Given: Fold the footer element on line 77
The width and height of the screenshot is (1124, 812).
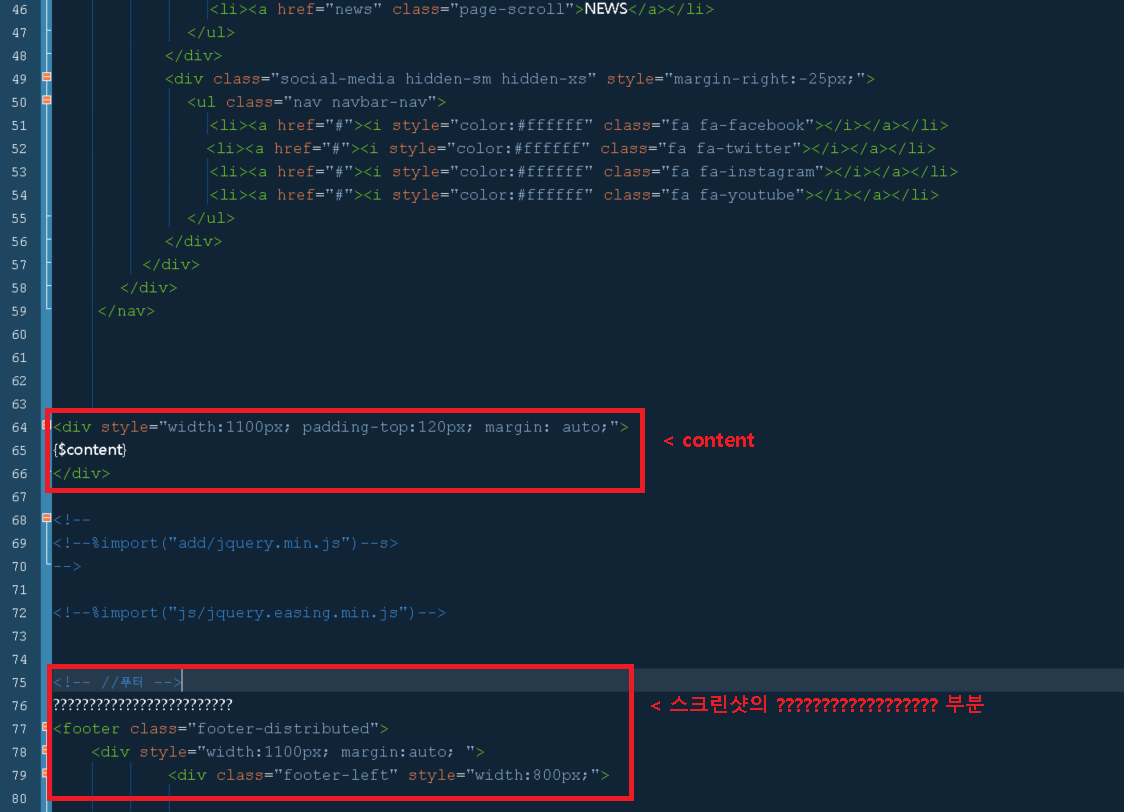Looking at the screenshot, I should point(46,727).
